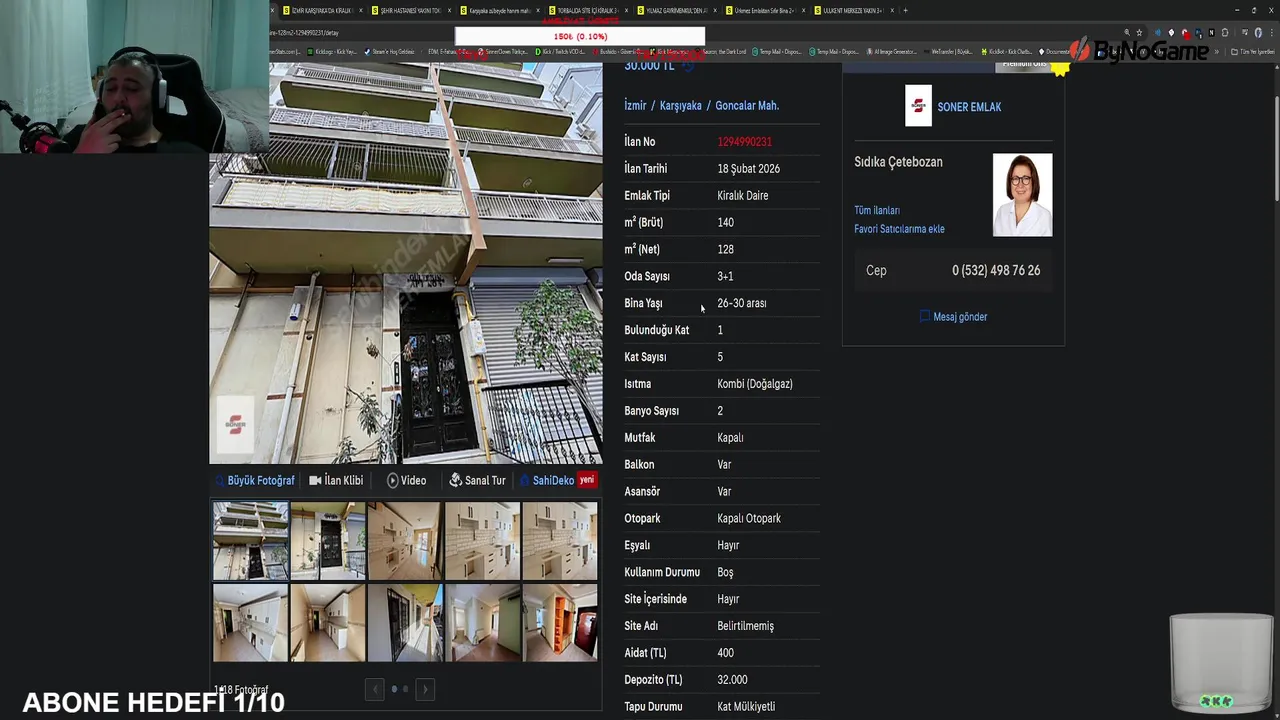Select the building exterior first thumbnail

click(x=250, y=541)
